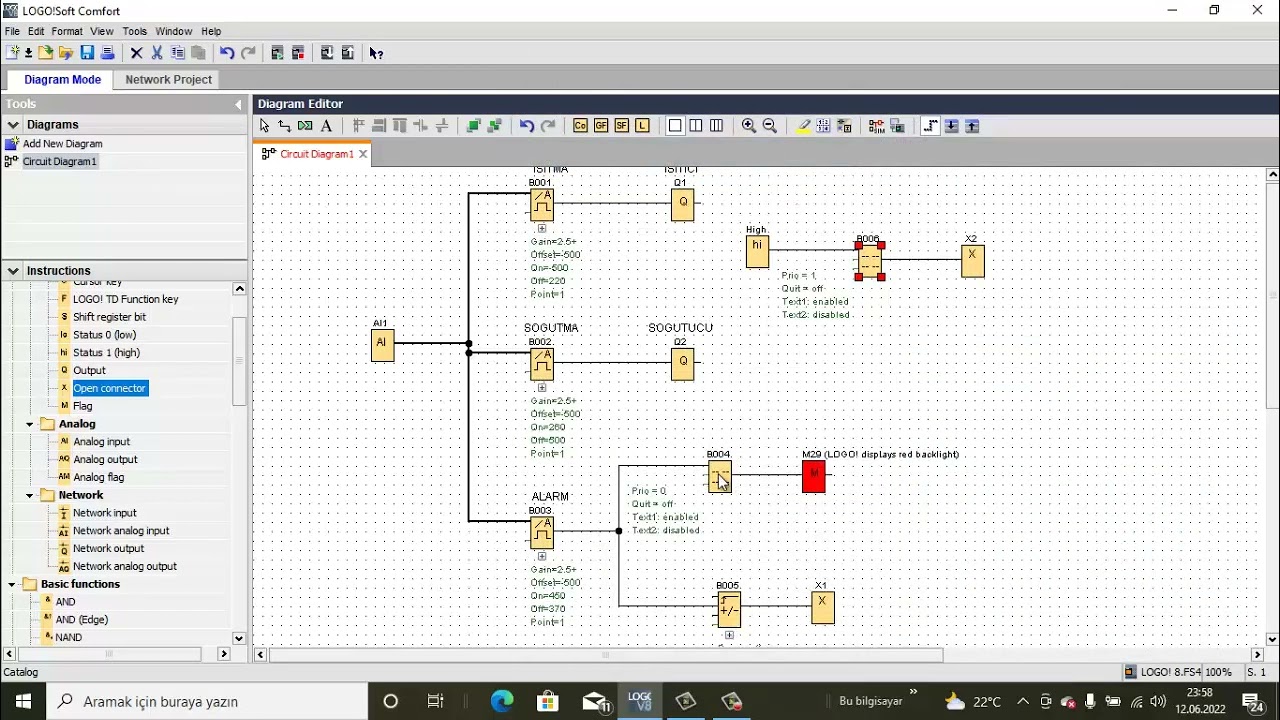Click the diagram horizontal scrollbar

(x=605, y=655)
